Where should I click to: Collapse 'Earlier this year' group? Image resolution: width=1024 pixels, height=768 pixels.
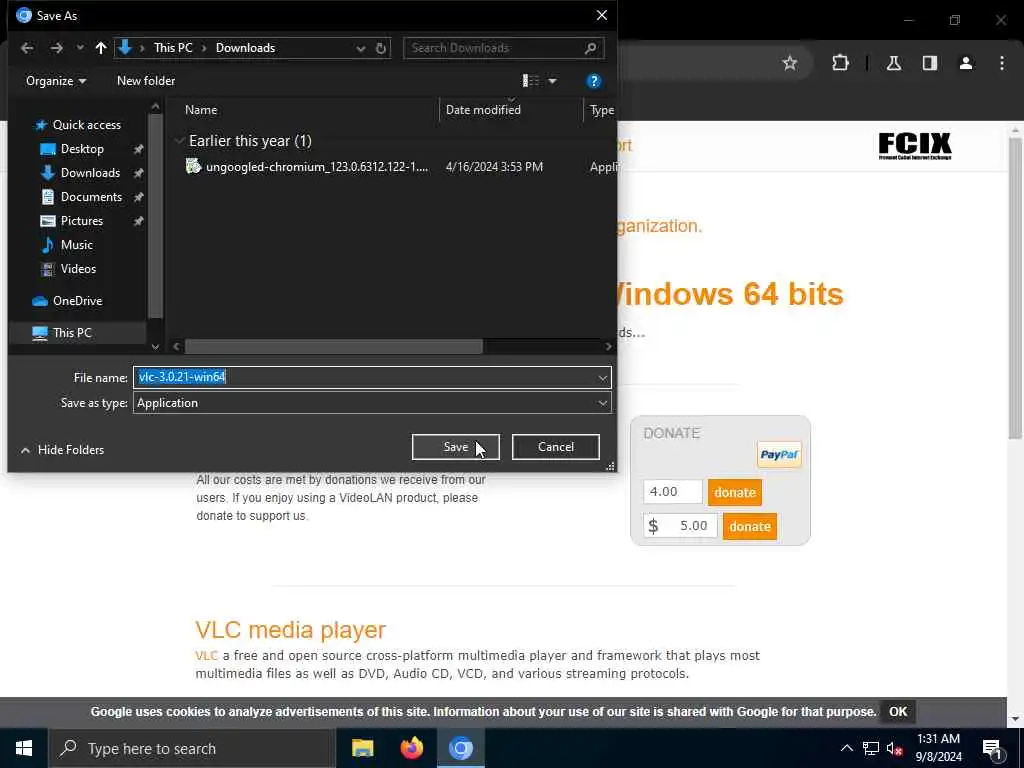(x=179, y=141)
